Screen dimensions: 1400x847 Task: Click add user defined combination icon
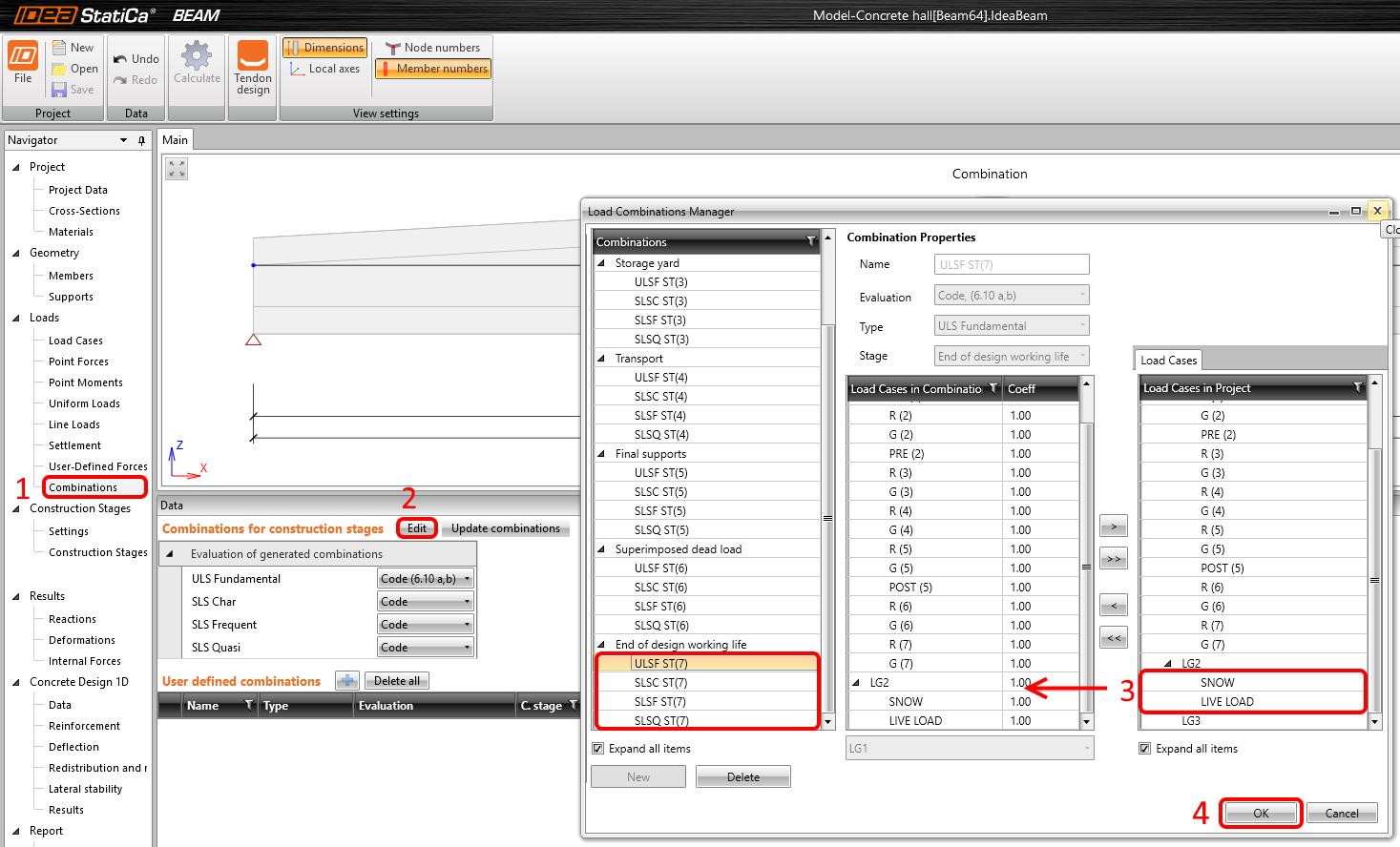(347, 681)
